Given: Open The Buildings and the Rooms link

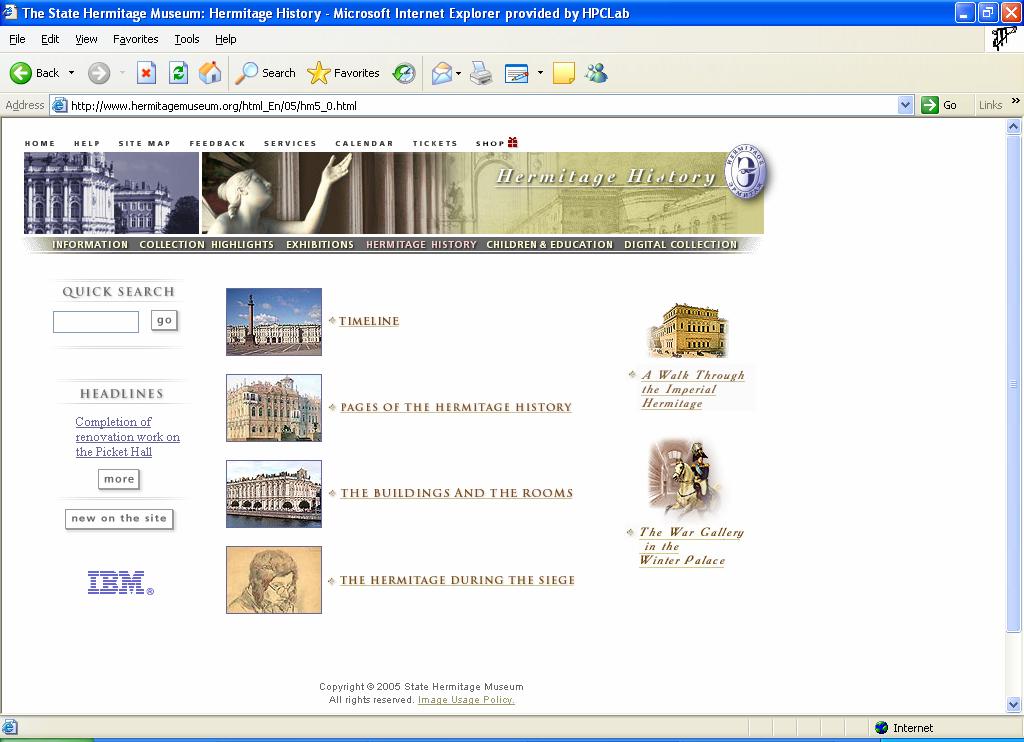Looking at the screenshot, I should 456,493.
